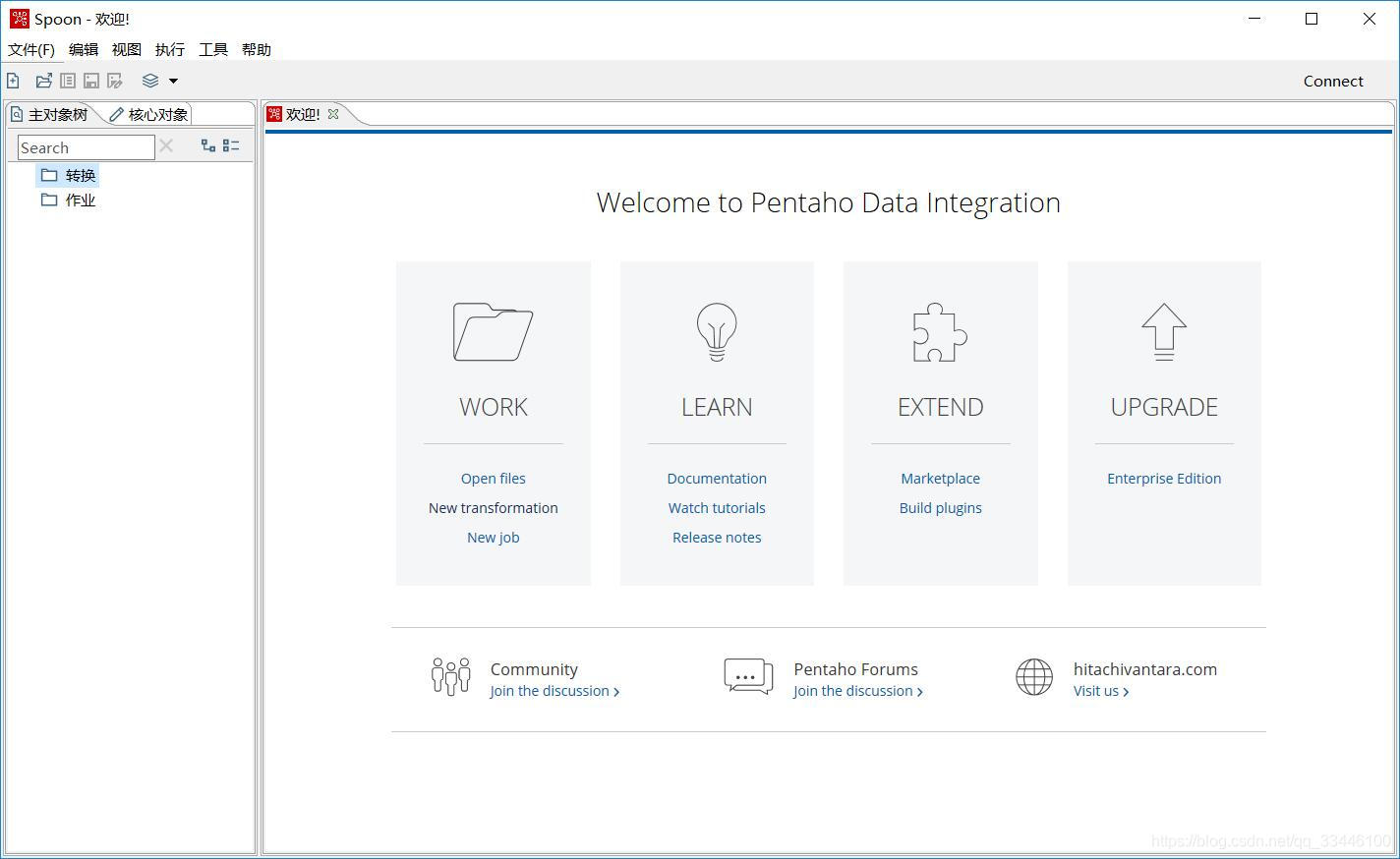Click the hitachivantara.com globe icon
Image resolution: width=1400 pixels, height=859 pixels.
tap(1034, 676)
